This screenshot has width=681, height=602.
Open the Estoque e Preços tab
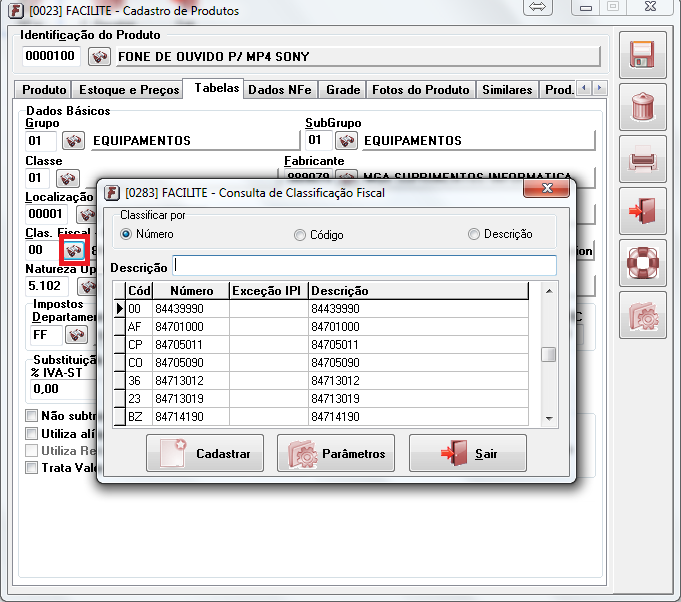point(129,90)
